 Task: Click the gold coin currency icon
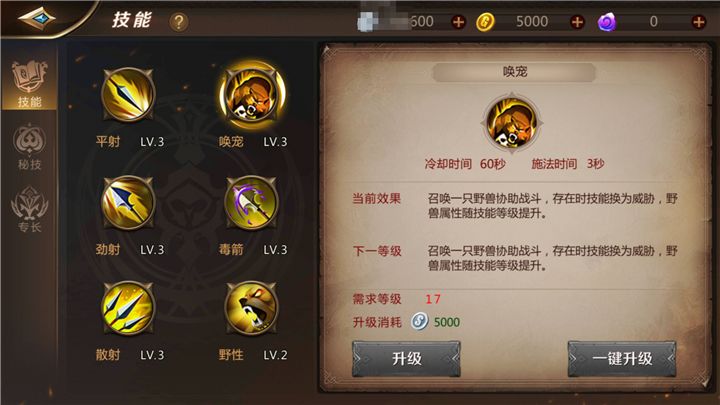click(485, 22)
